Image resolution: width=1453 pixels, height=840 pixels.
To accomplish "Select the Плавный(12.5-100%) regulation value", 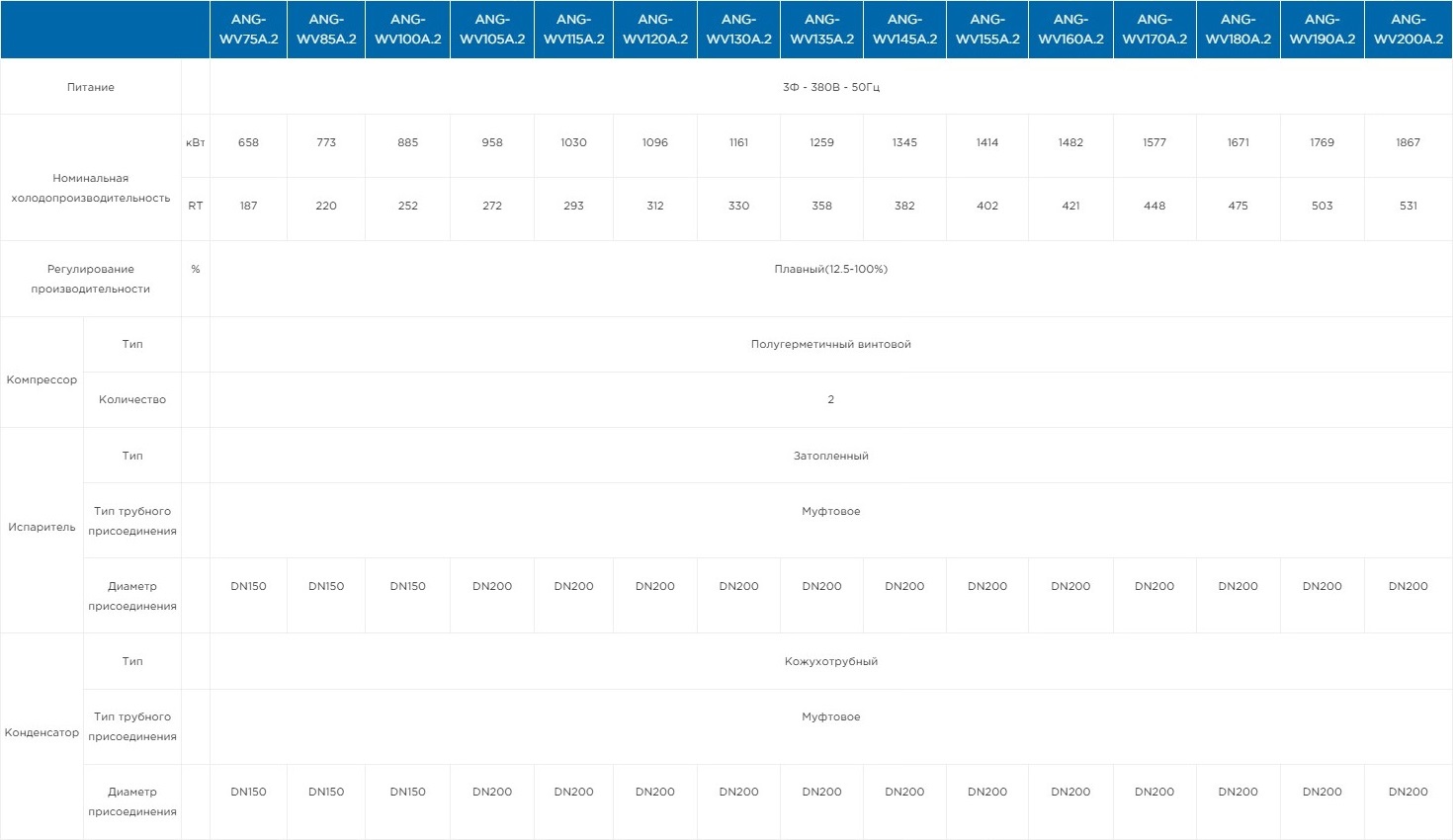I will tap(830, 269).
